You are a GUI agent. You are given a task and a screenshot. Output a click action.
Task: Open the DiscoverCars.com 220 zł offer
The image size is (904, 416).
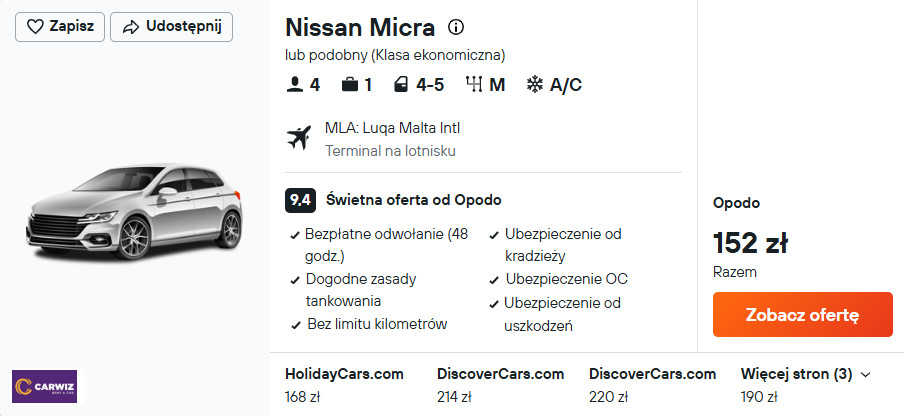click(652, 385)
